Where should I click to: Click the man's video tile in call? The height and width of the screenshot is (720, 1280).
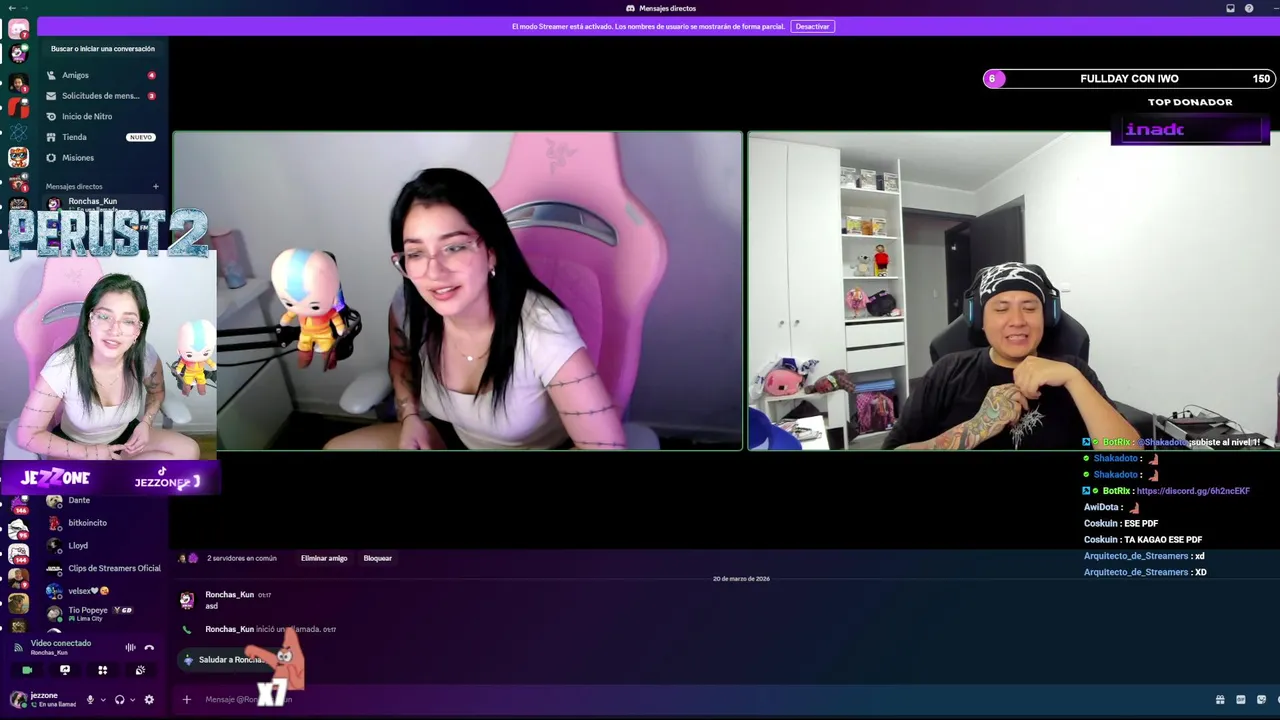[x=1013, y=291]
